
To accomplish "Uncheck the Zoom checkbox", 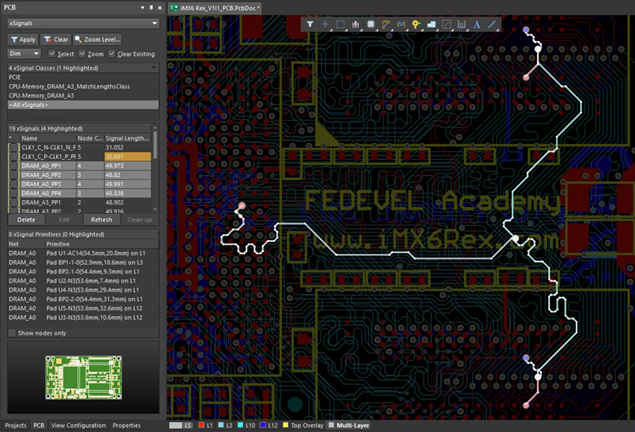I will (x=81, y=53).
